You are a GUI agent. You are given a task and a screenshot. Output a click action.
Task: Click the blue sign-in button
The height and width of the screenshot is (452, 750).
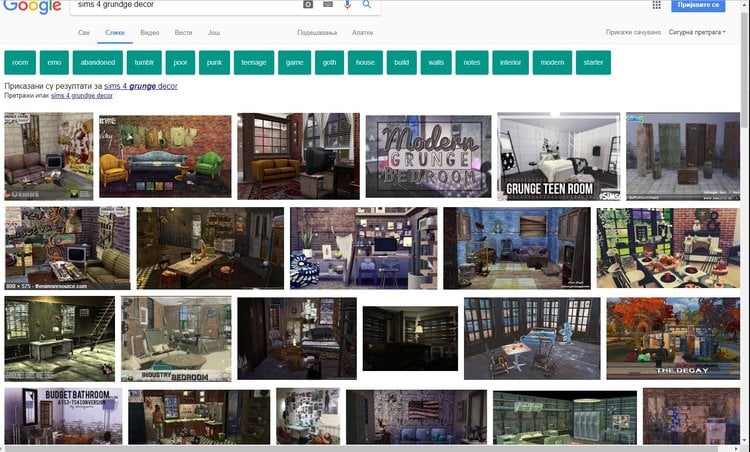click(698, 5)
